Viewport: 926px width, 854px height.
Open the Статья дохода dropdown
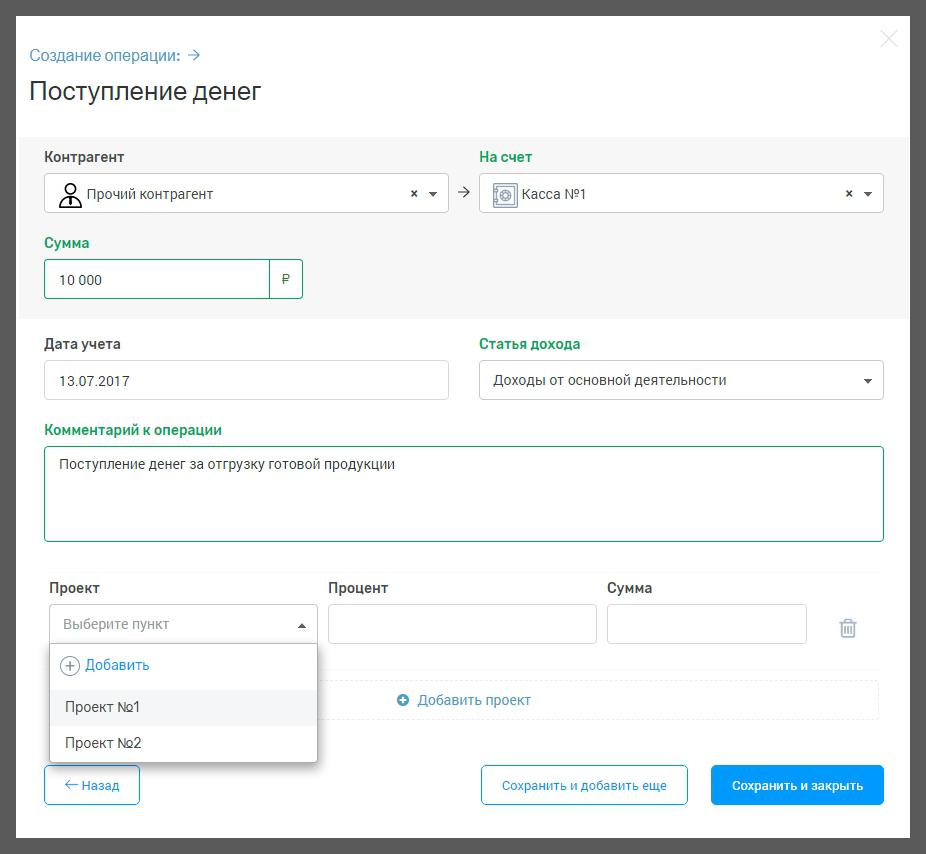[x=866, y=381]
